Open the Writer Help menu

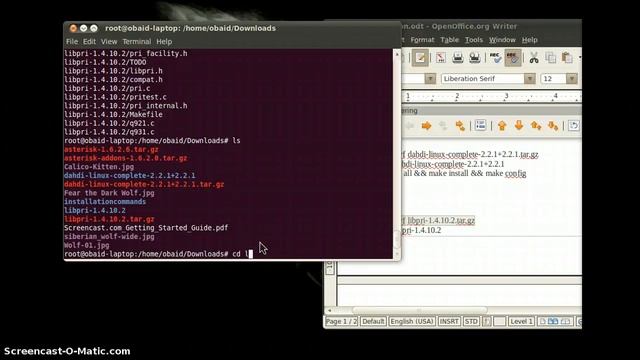pyautogui.click(x=529, y=40)
